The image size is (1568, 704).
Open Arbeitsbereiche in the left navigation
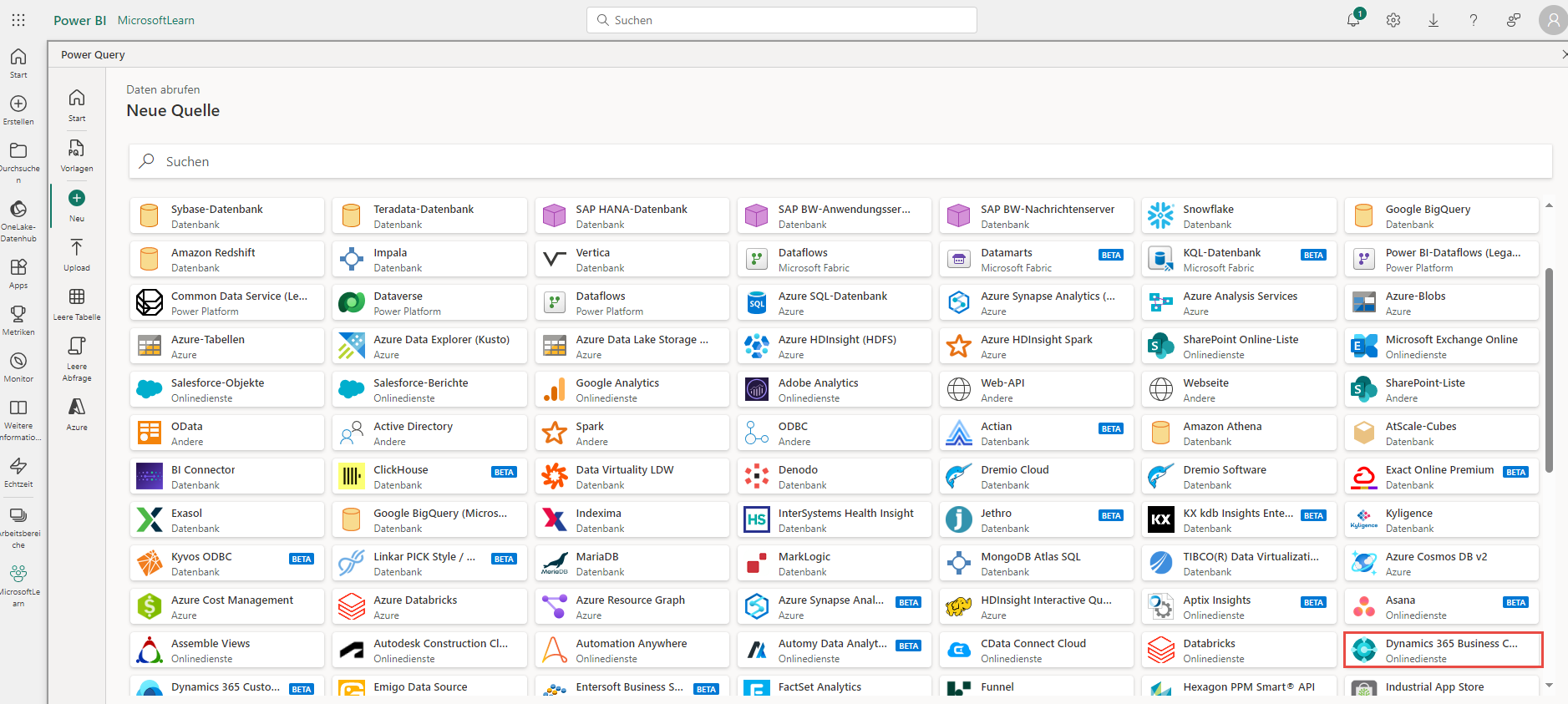pyautogui.click(x=18, y=527)
